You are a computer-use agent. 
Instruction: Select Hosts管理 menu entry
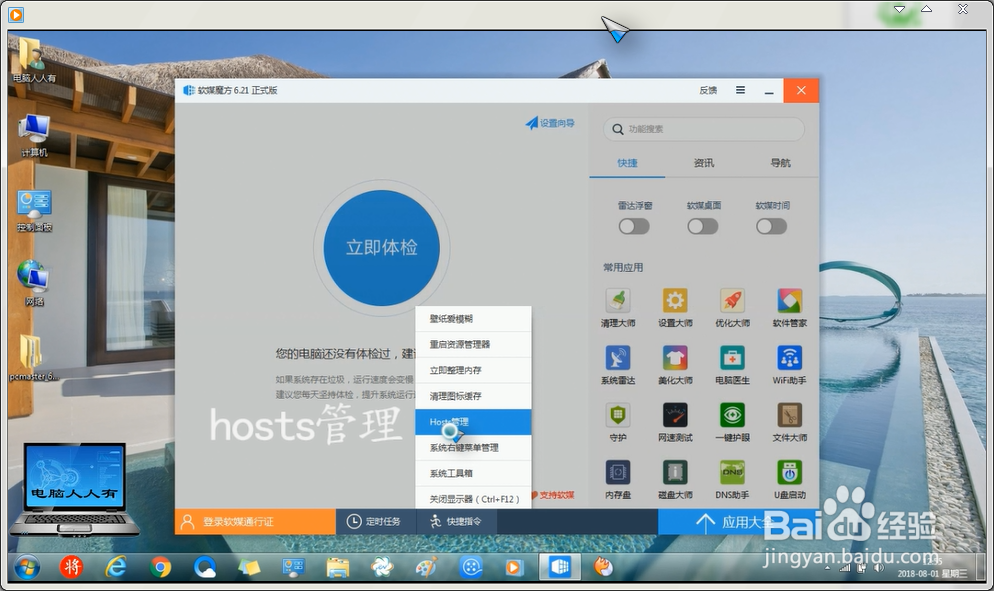(473, 422)
